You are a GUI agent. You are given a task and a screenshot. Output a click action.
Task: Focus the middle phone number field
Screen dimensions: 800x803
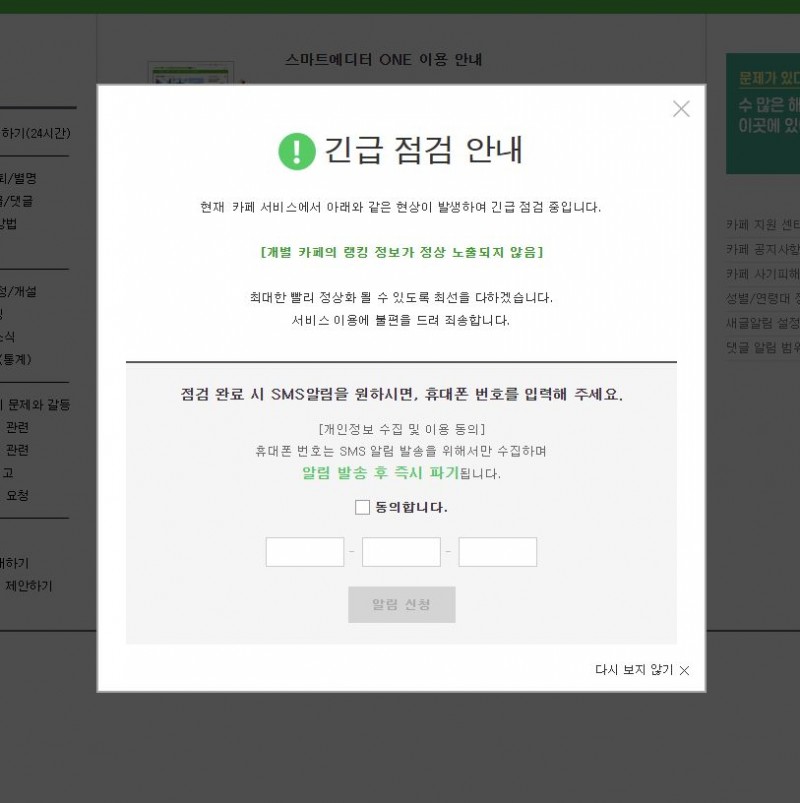click(401, 552)
